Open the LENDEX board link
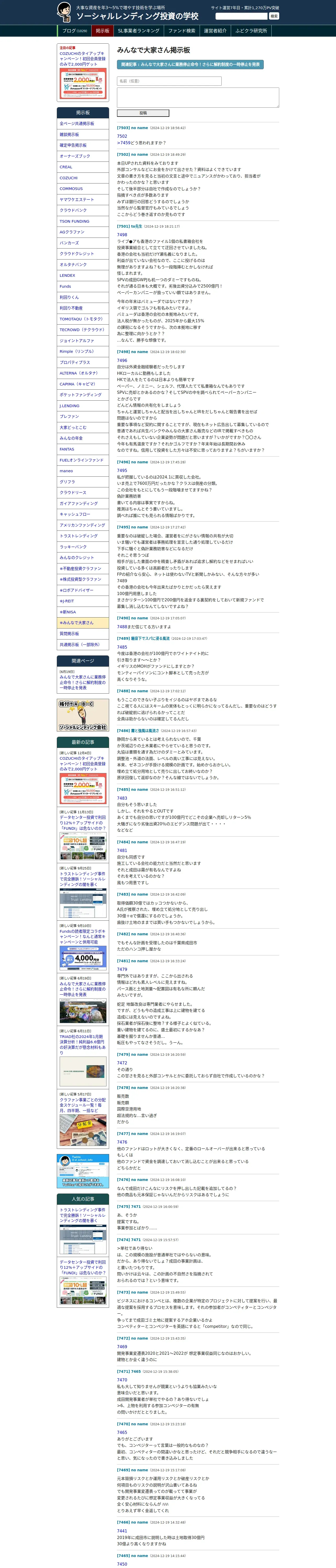This screenshot has width=336, height=1568. point(83,275)
